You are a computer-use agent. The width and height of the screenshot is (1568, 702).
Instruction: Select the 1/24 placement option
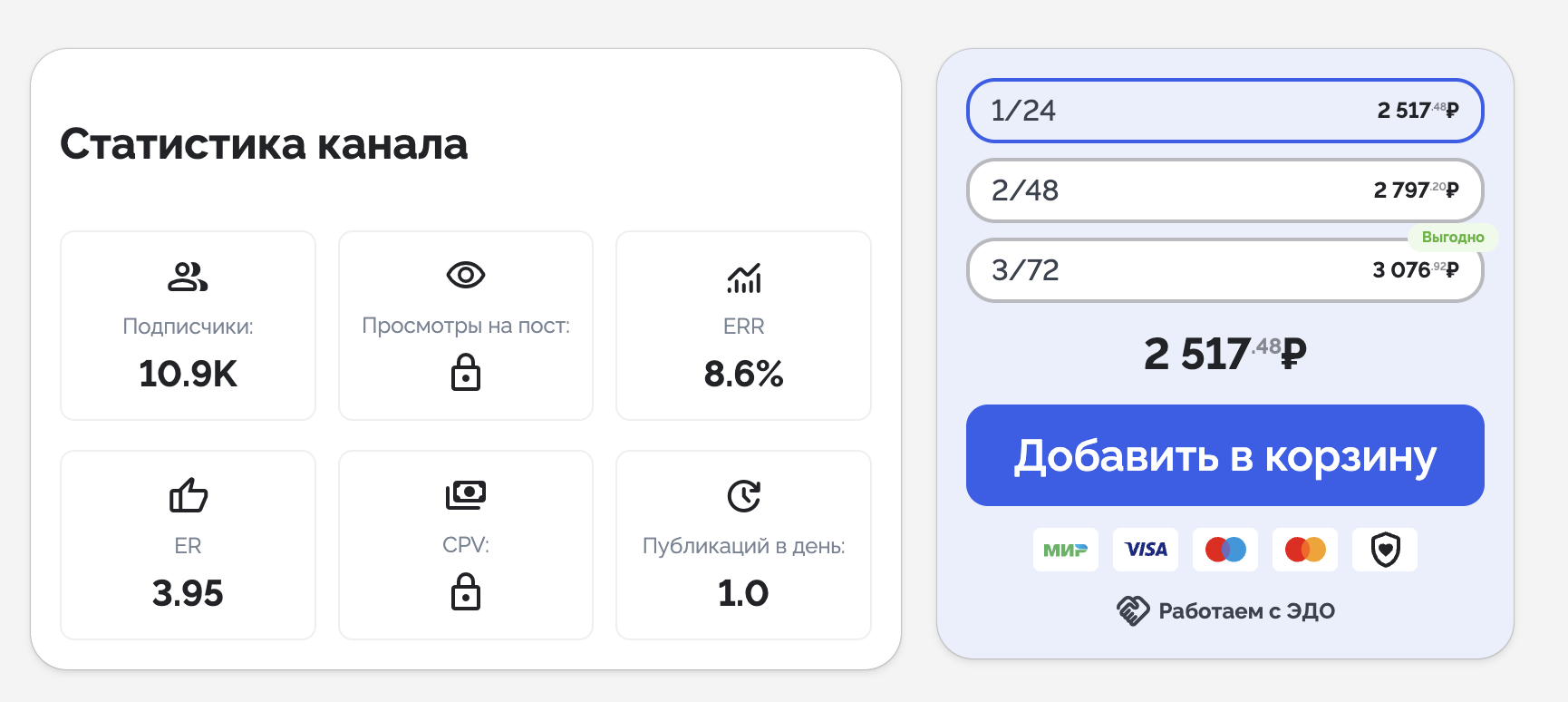pos(1224,111)
